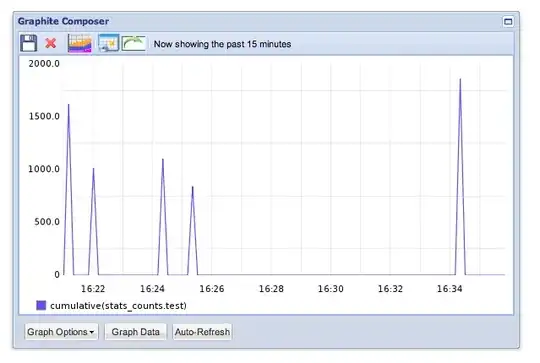Screen dimensions: 540x363
Task: Click the 16:22 time axis label
Action: pyautogui.click(x=93, y=289)
